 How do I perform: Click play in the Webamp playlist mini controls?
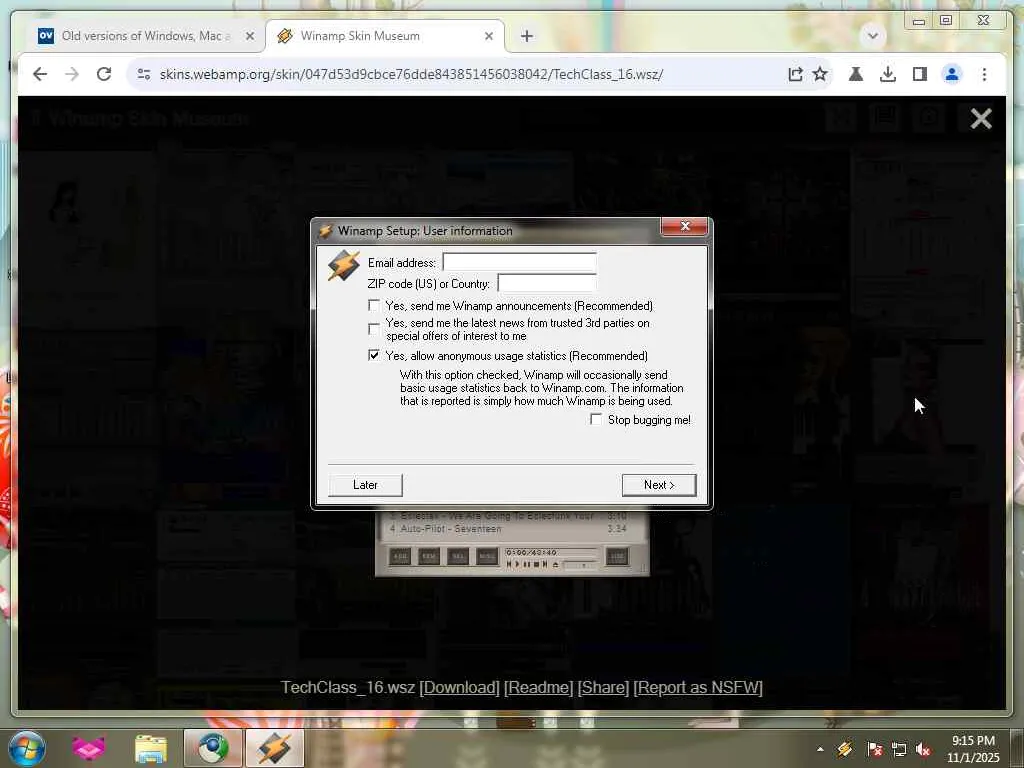coord(518,564)
